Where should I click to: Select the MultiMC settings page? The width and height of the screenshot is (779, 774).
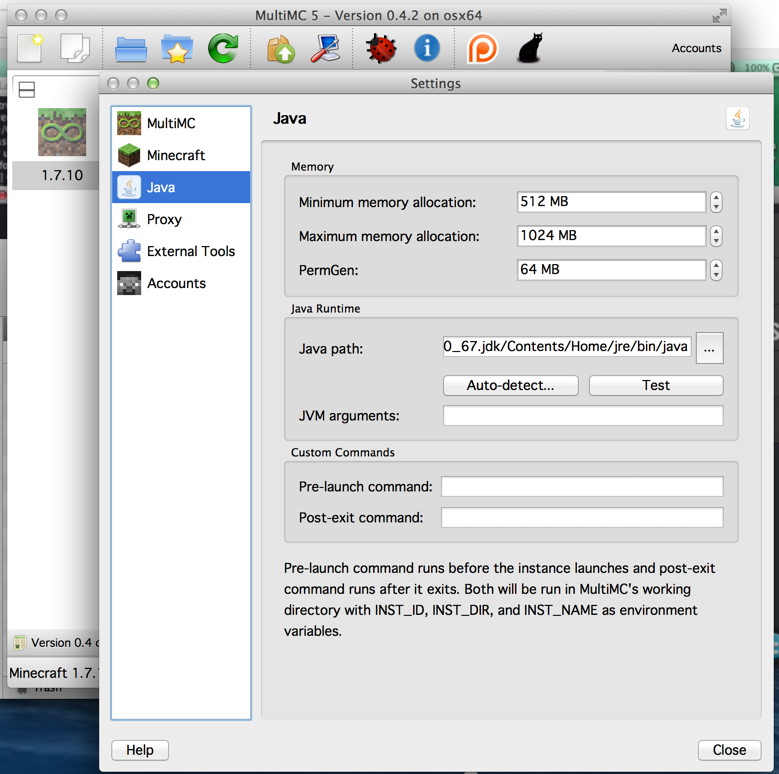(x=181, y=123)
